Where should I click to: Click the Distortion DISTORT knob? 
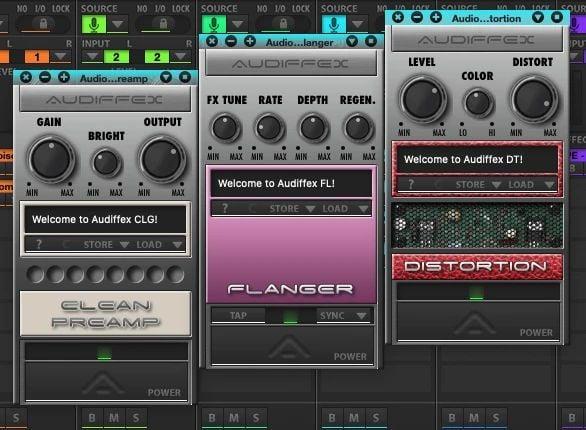coord(534,99)
